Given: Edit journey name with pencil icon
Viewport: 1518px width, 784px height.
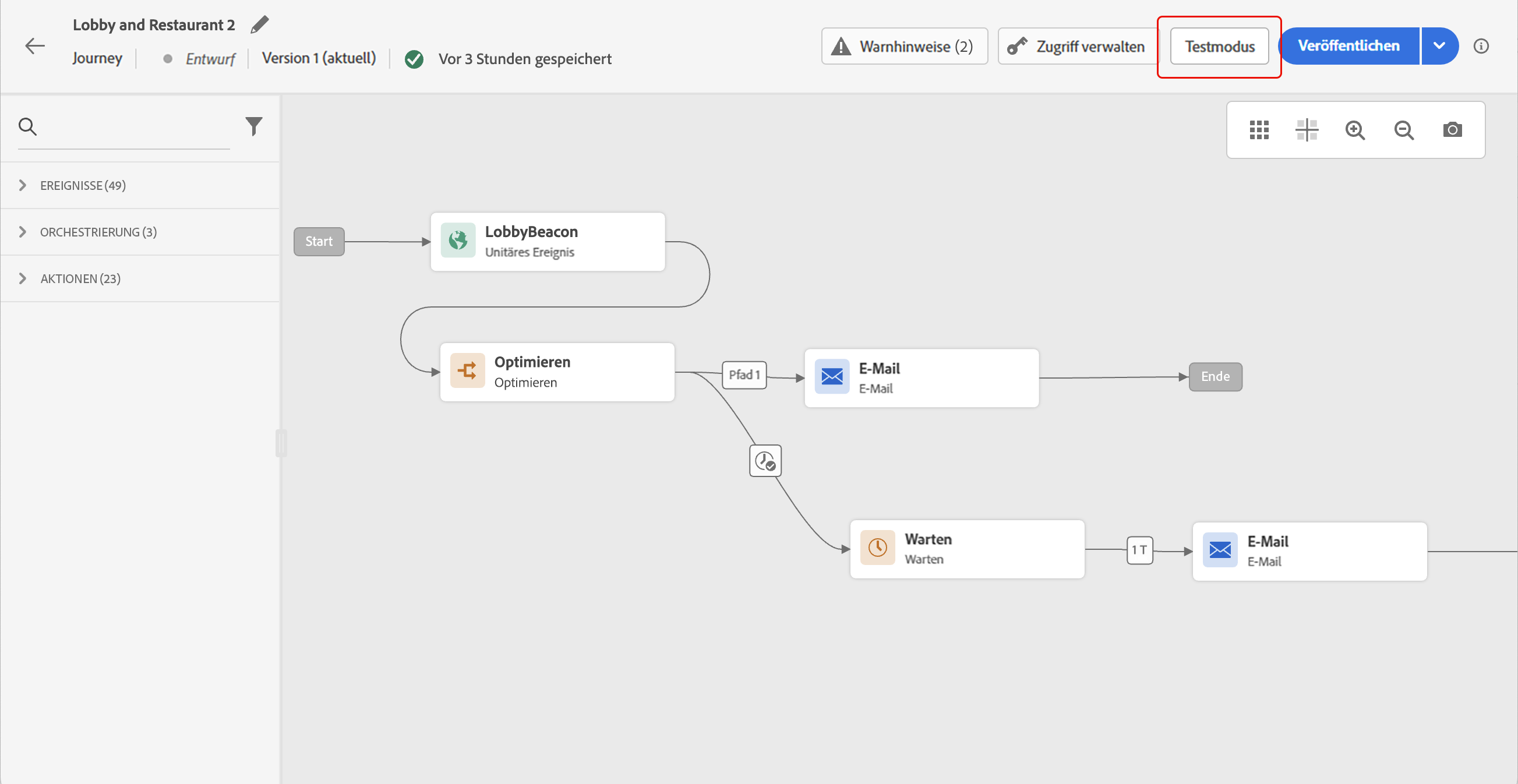Looking at the screenshot, I should pyautogui.click(x=259, y=24).
